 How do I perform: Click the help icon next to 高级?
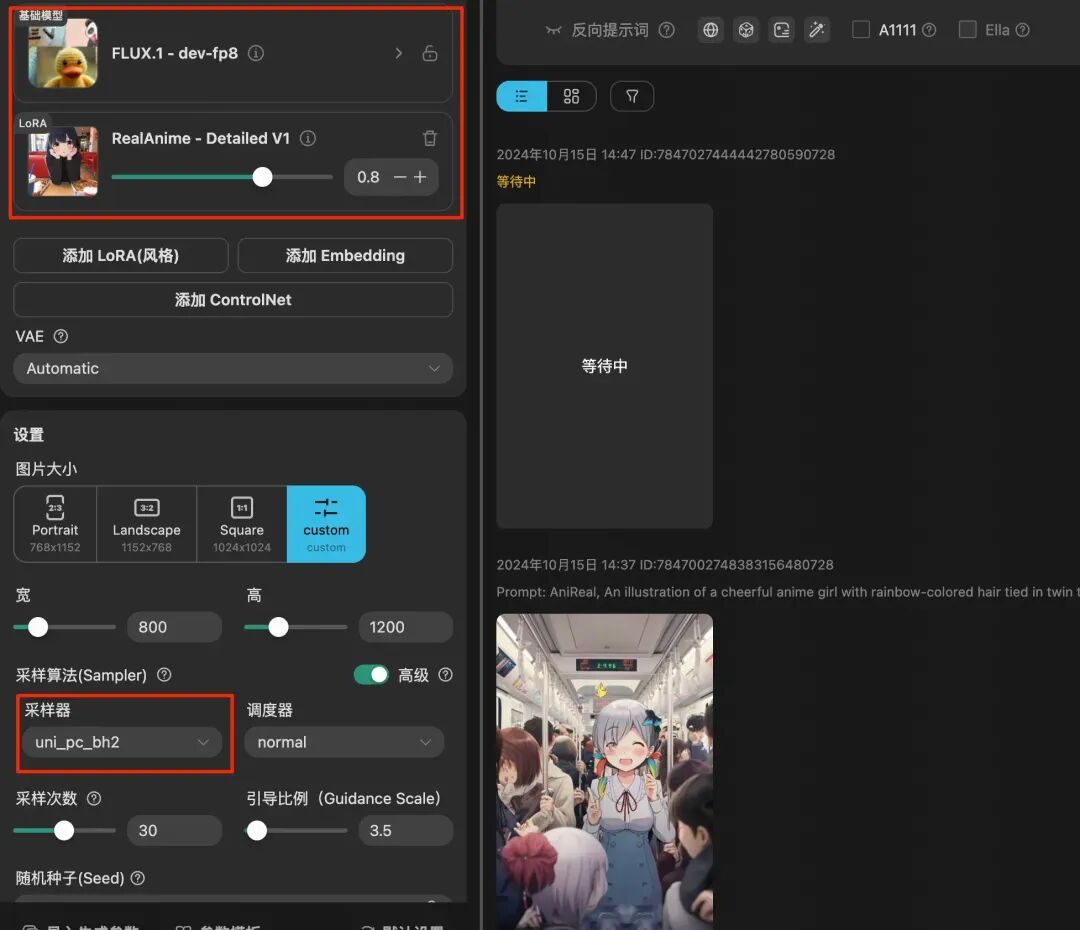(446, 674)
